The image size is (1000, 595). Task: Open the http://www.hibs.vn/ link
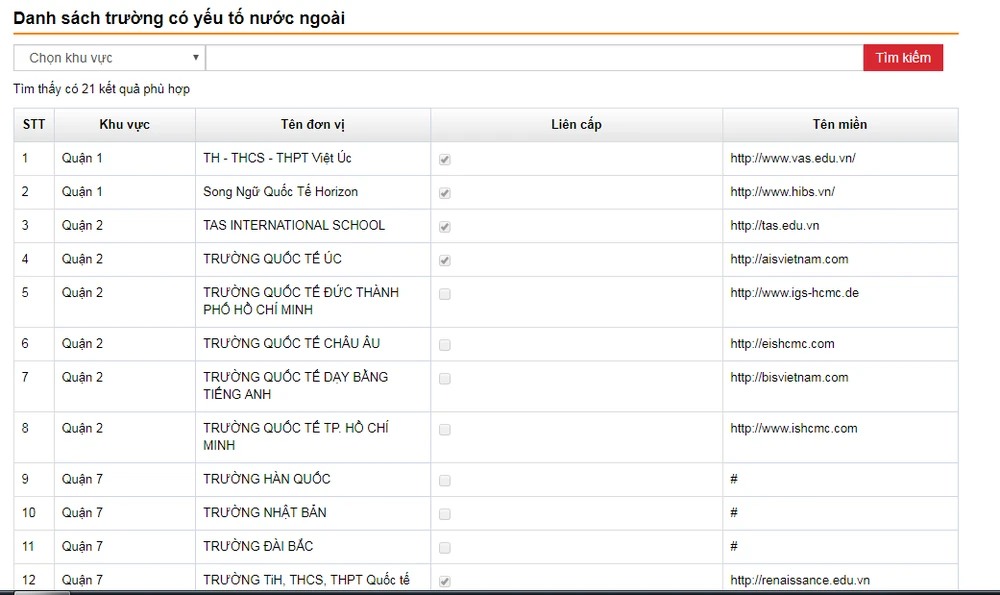782,192
